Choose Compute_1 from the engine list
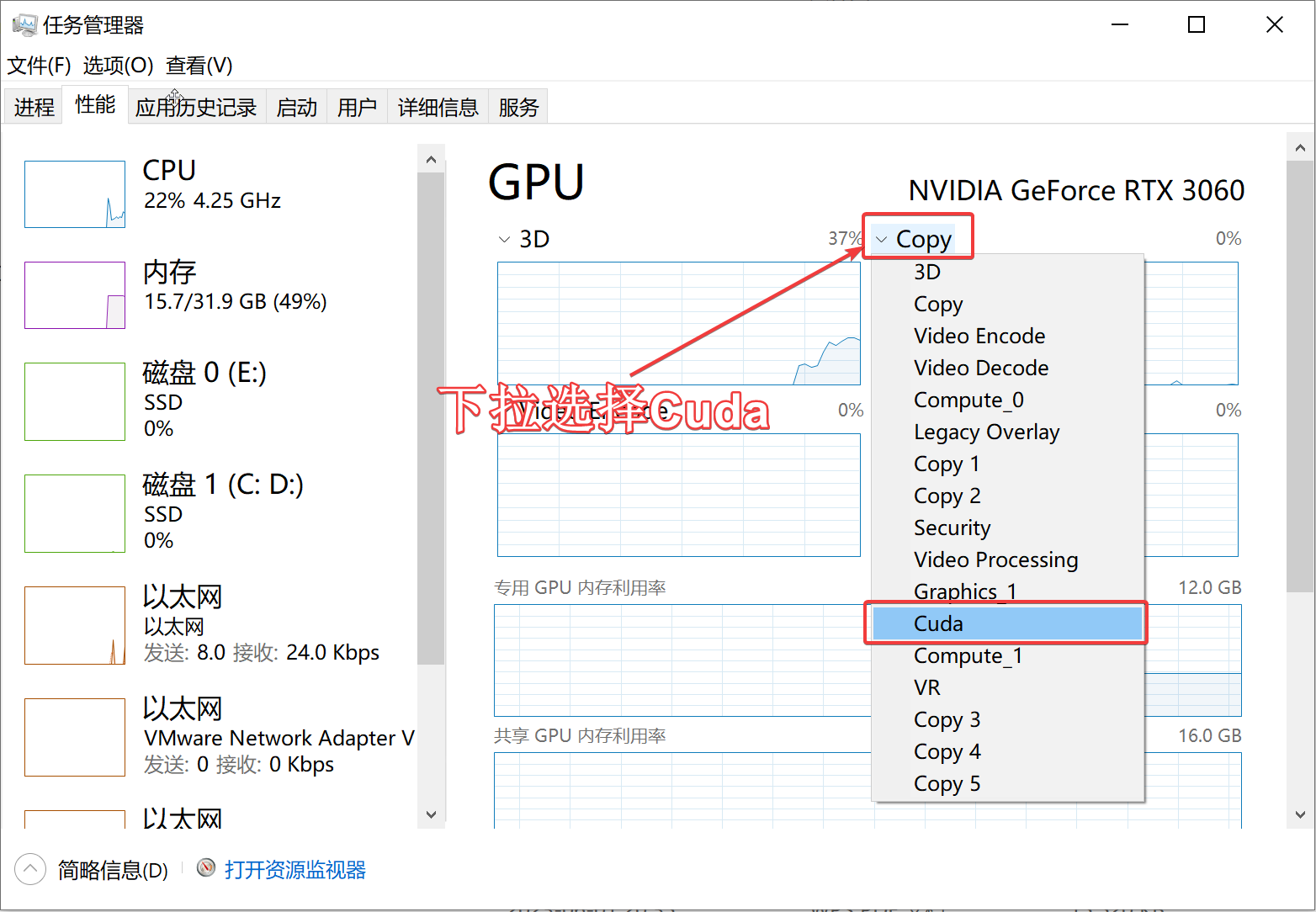 pos(1008,655)
